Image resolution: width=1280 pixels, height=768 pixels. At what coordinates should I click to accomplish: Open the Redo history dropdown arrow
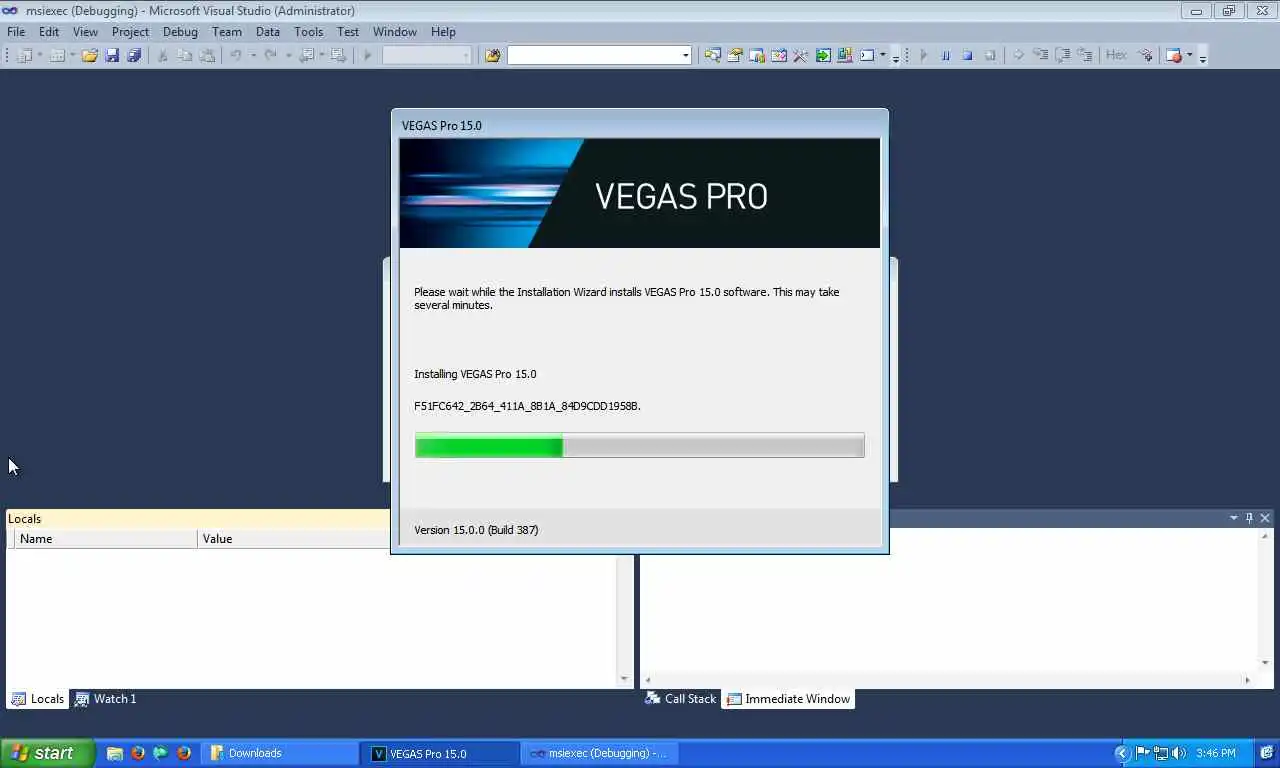click(x=287, y=55)
